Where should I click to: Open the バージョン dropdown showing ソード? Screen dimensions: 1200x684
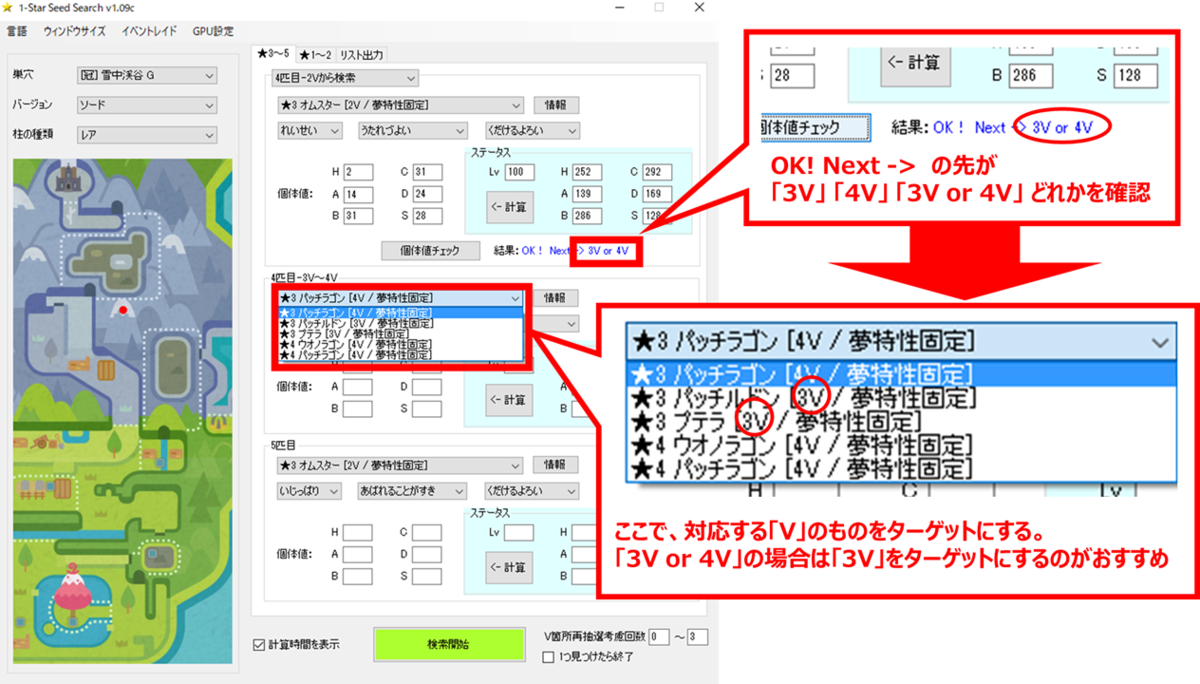(146, 105)
